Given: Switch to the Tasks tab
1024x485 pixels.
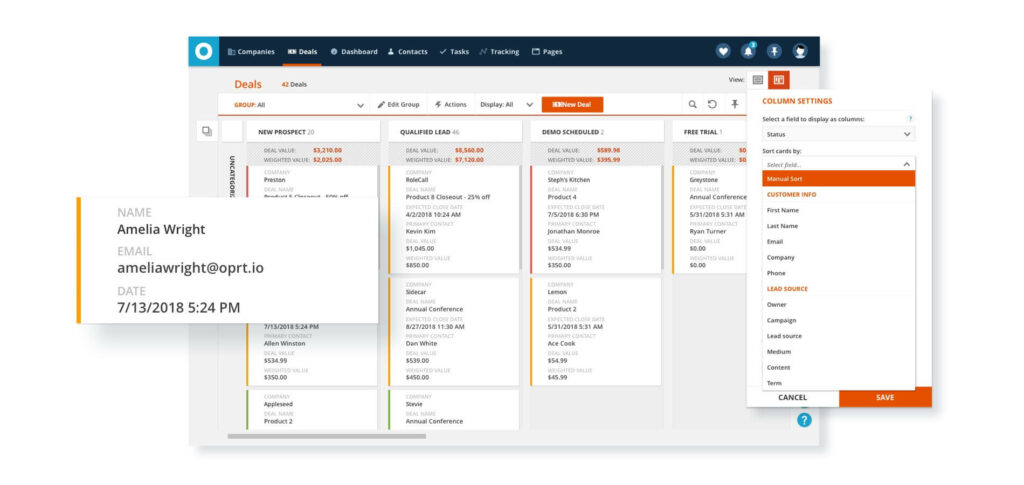Looking at the screenshot, I should (x=454, y=52).
